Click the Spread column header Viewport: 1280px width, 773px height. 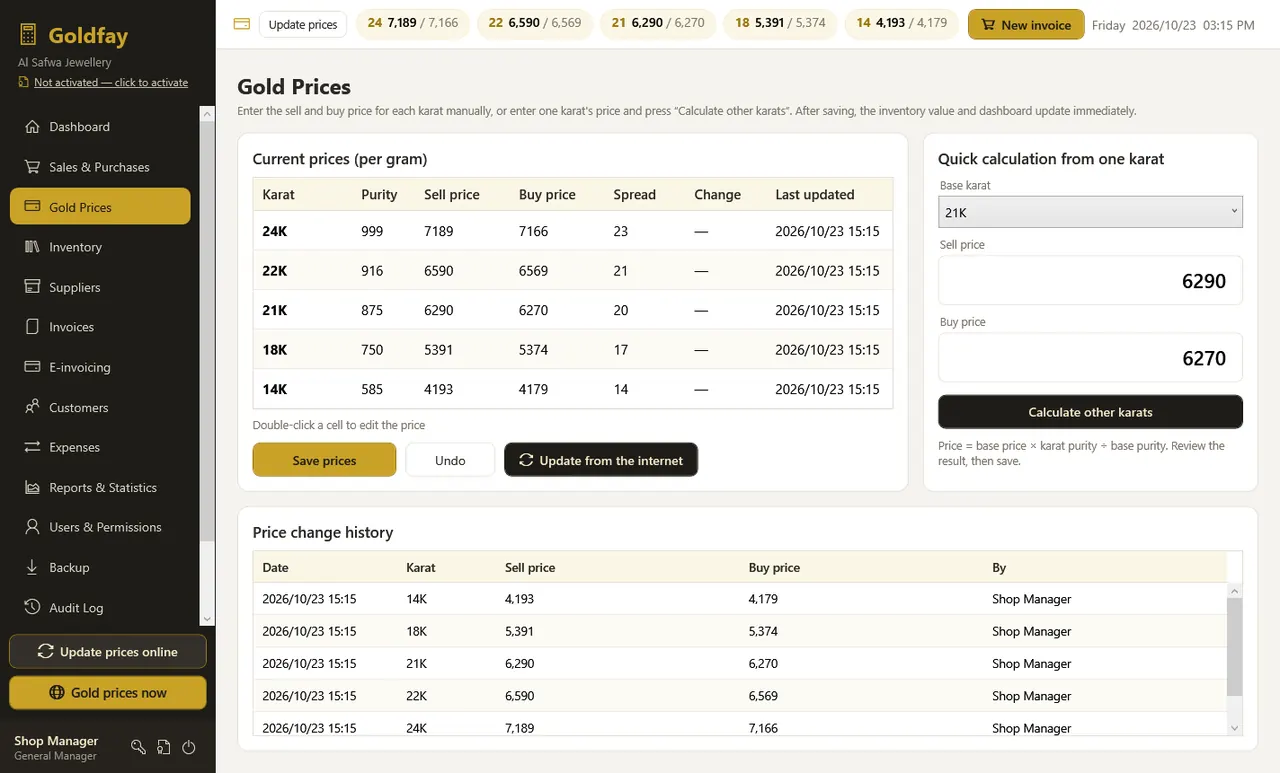click(635, 195)
